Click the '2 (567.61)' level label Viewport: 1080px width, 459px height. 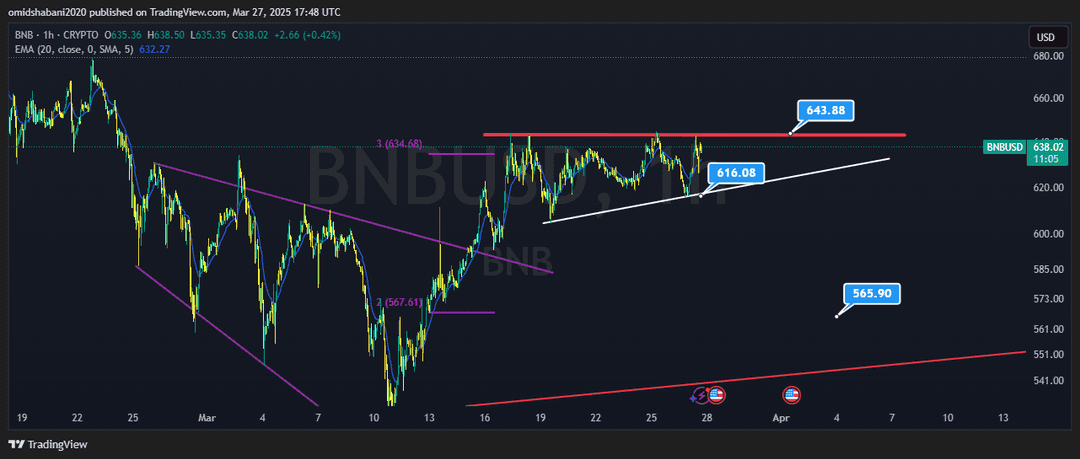[399, 302]
